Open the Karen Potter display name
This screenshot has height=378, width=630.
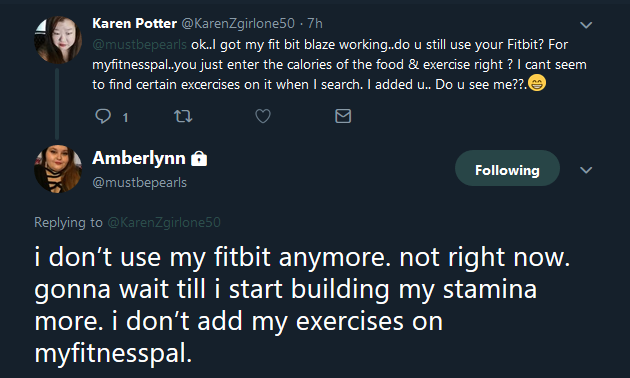(134, 23)
